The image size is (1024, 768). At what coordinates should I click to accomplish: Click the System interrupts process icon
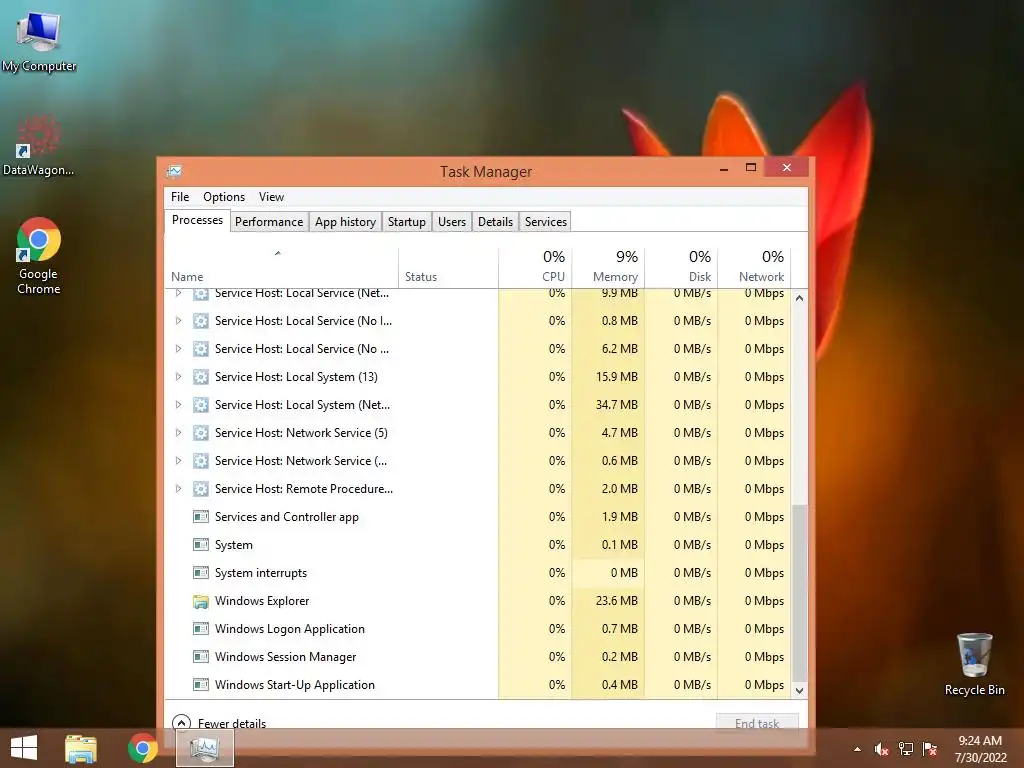click(200, 573)
